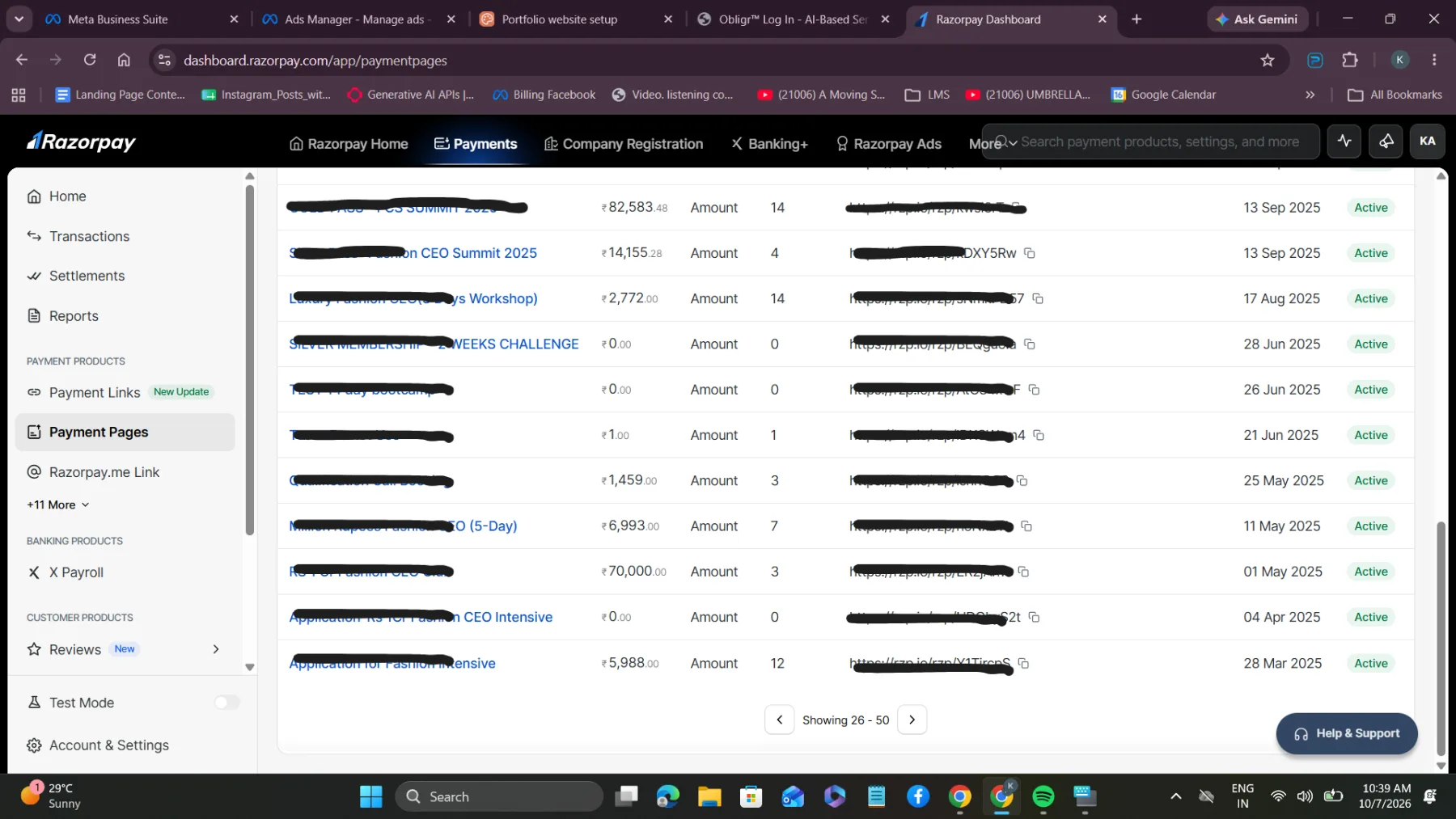
Task: Click the ₹82,583.48 revenue amount
Action: (634, 208)
